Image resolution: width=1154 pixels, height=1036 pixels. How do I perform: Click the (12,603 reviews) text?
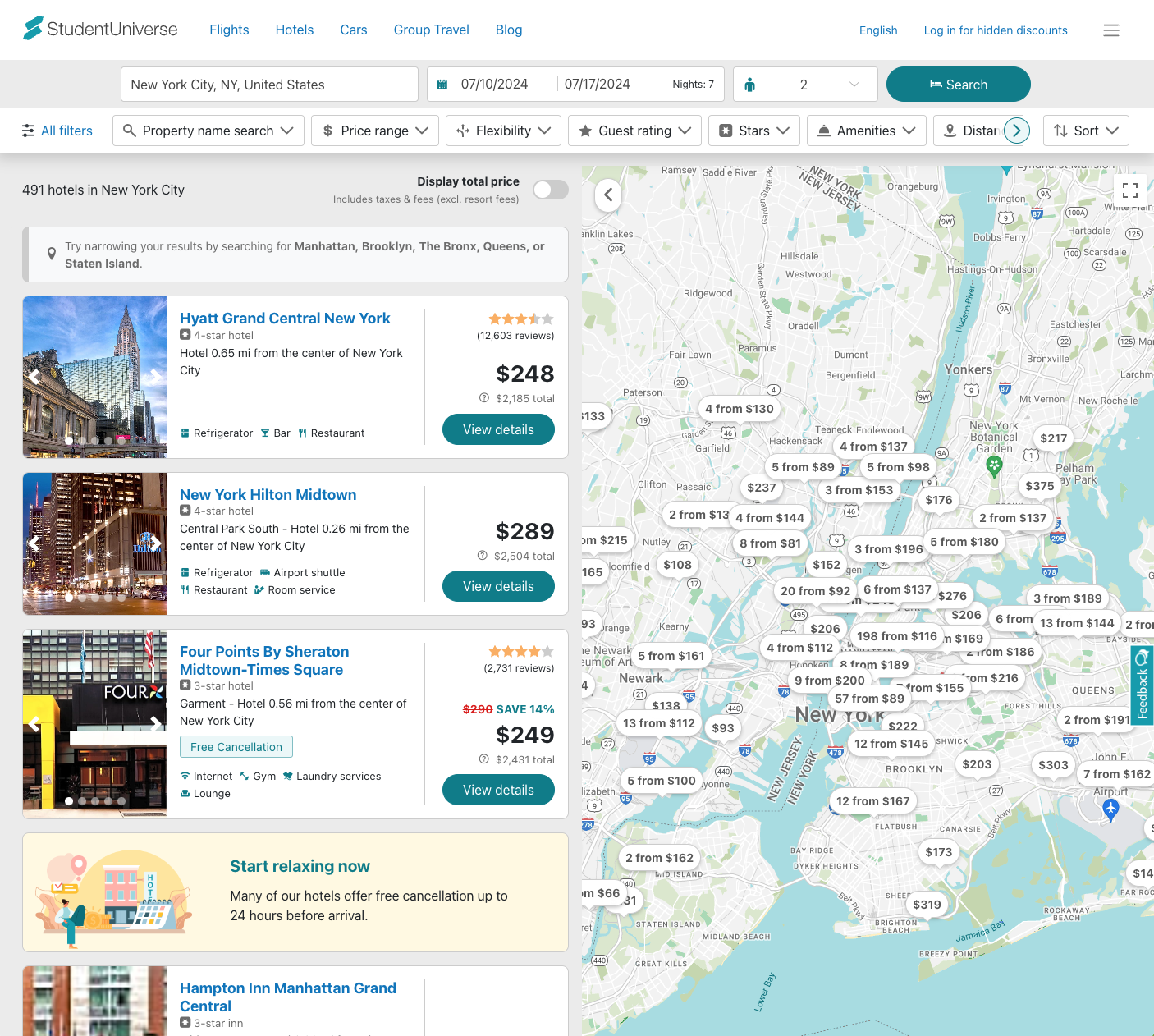click(x=515, y=336)
